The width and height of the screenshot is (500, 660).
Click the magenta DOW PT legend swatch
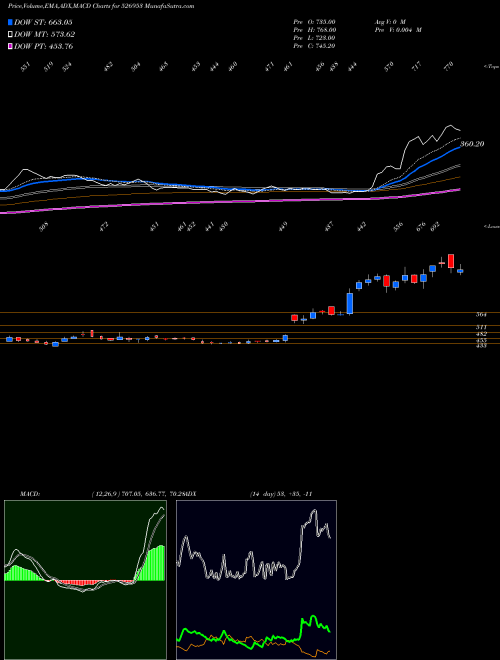coord(10,46)
